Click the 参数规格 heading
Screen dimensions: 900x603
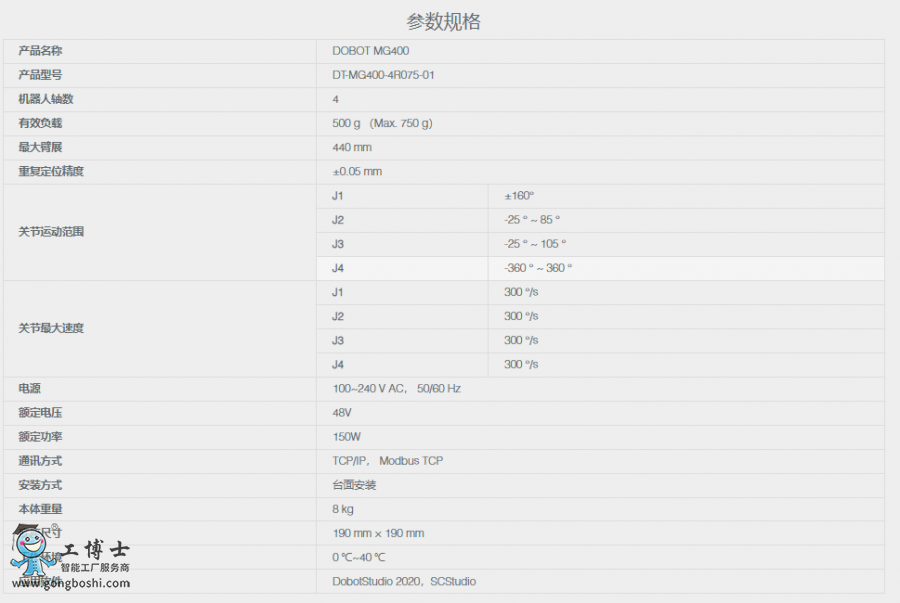tap(443, 22)
